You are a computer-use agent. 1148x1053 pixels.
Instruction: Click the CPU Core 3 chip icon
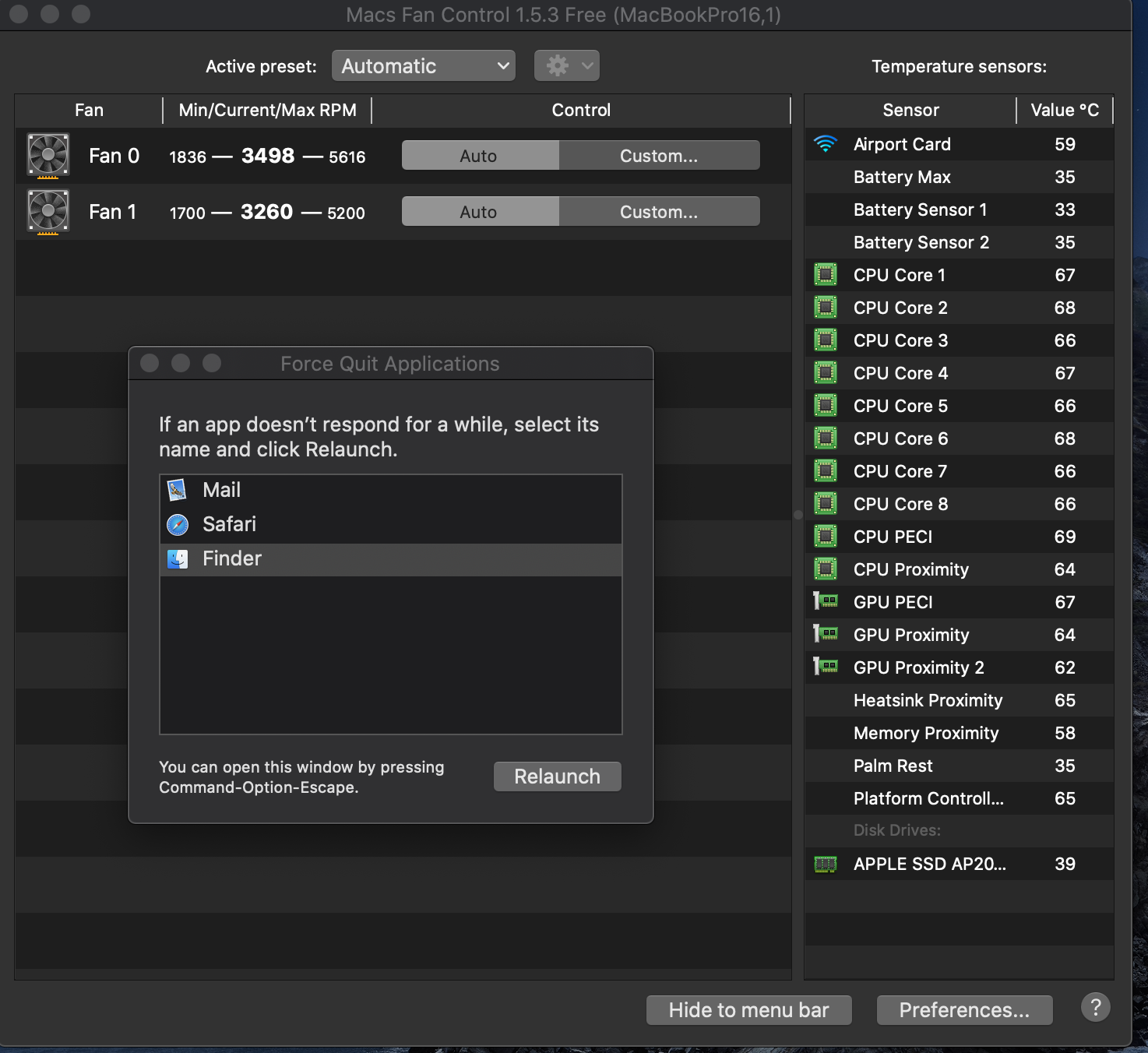pos(826,340)
